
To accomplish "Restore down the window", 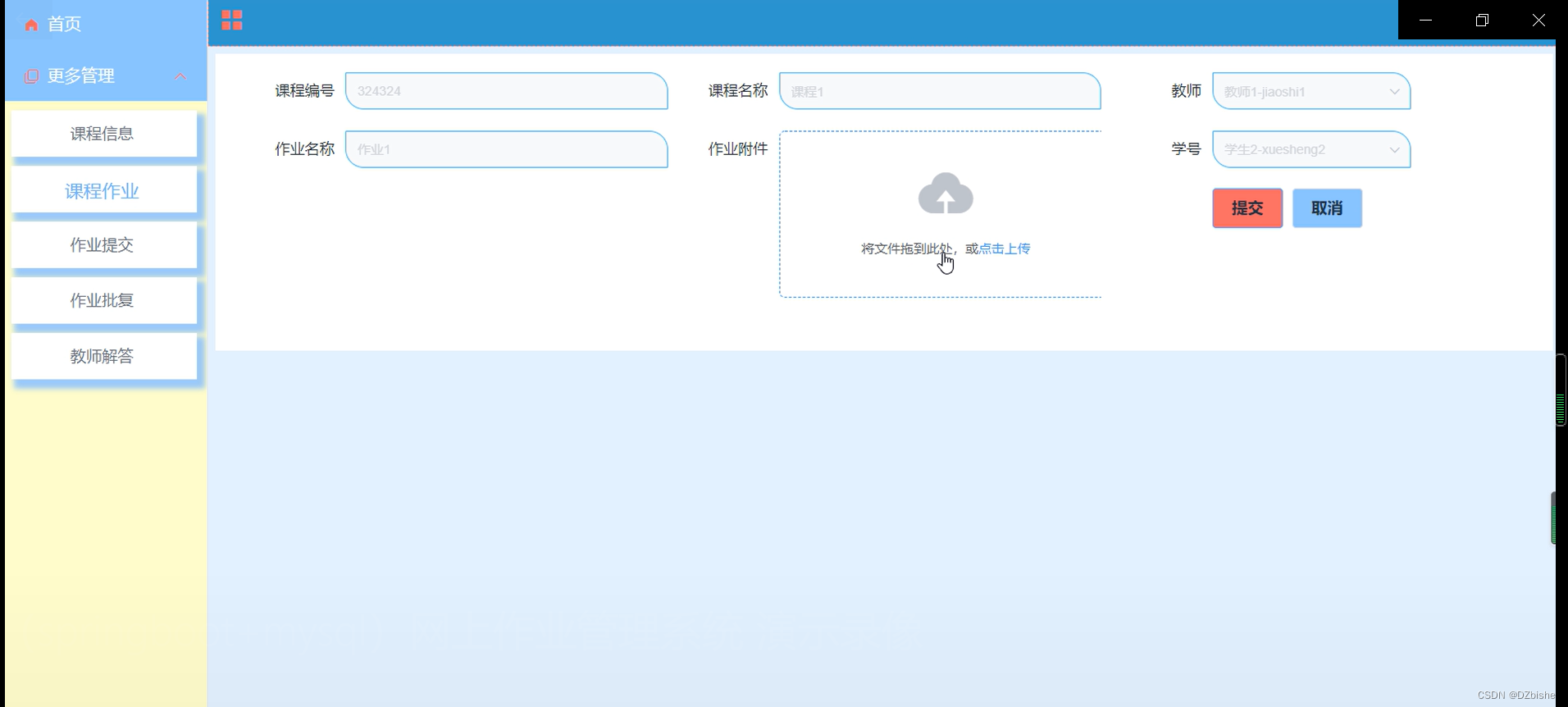I will [1482, 21].
